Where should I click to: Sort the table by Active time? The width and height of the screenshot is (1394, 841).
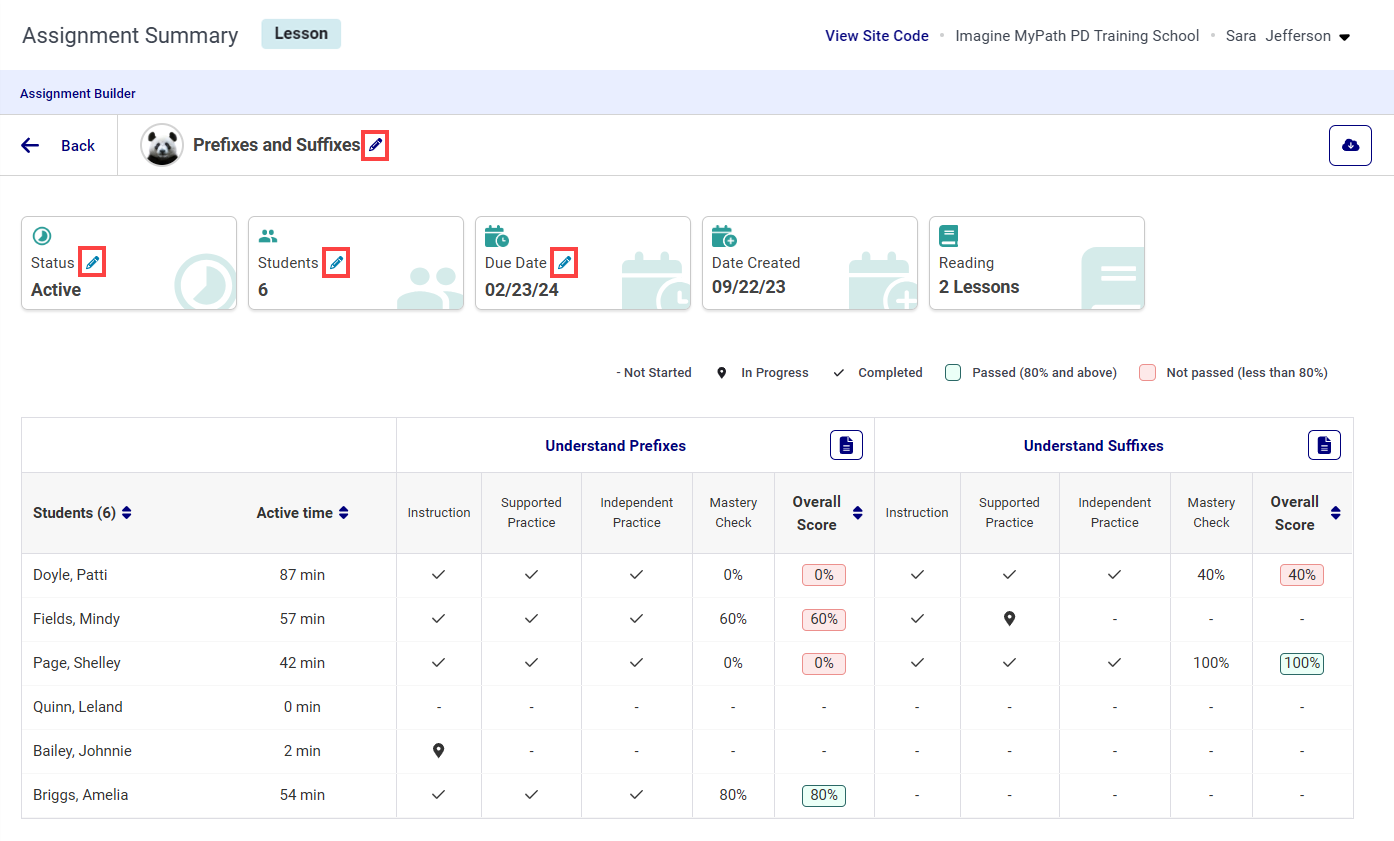344,513
